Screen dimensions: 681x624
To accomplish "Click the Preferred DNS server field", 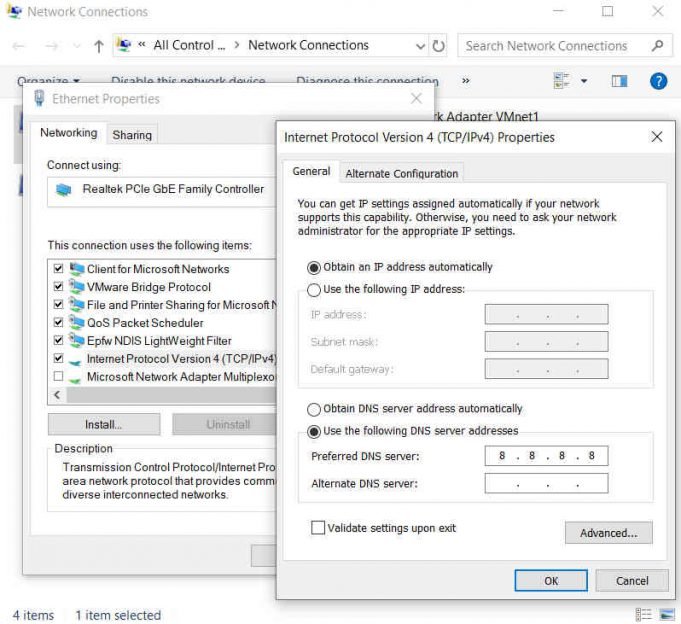I will [546, 456].
